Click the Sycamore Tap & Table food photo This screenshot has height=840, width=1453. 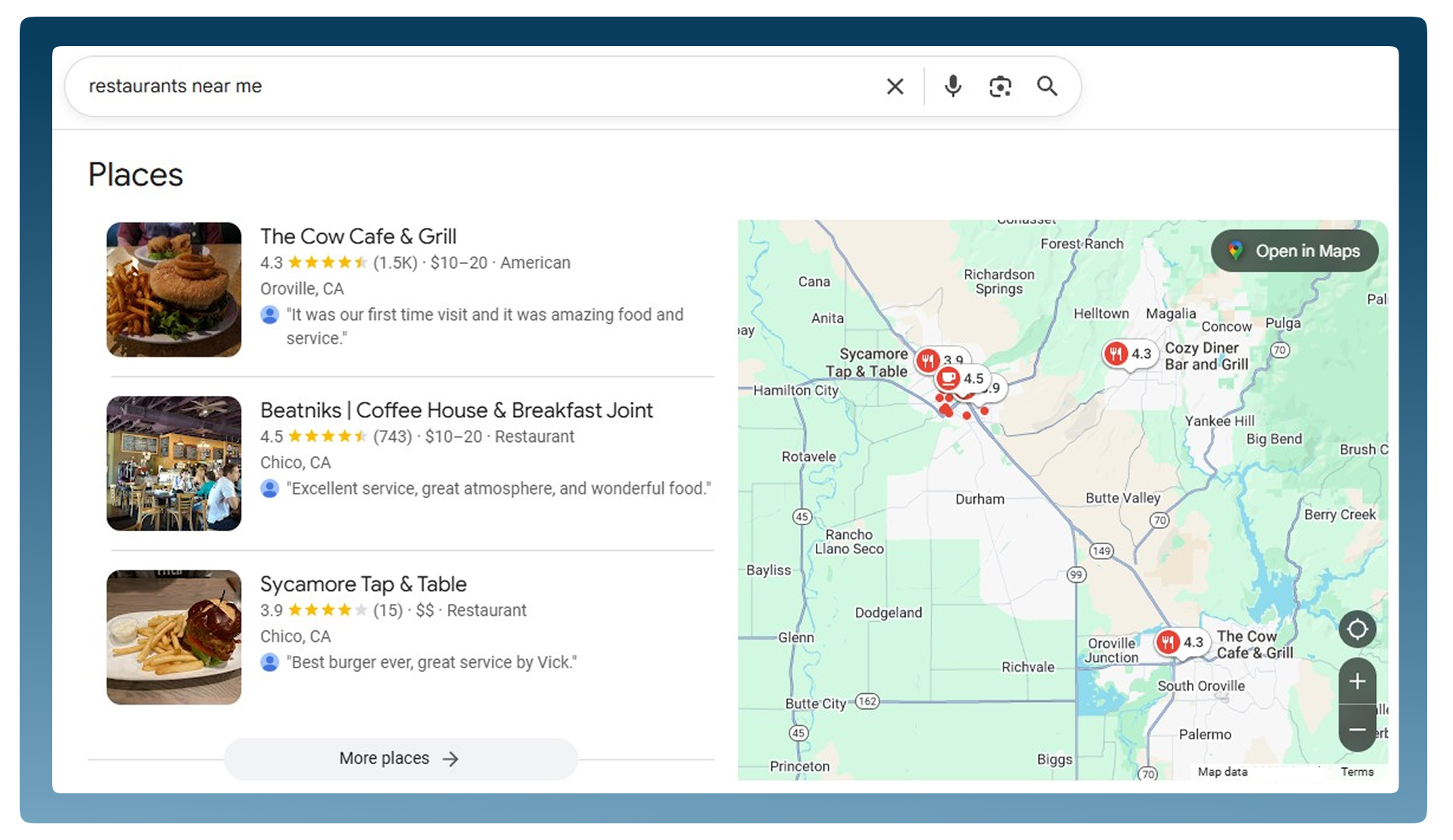coord(174,637)
